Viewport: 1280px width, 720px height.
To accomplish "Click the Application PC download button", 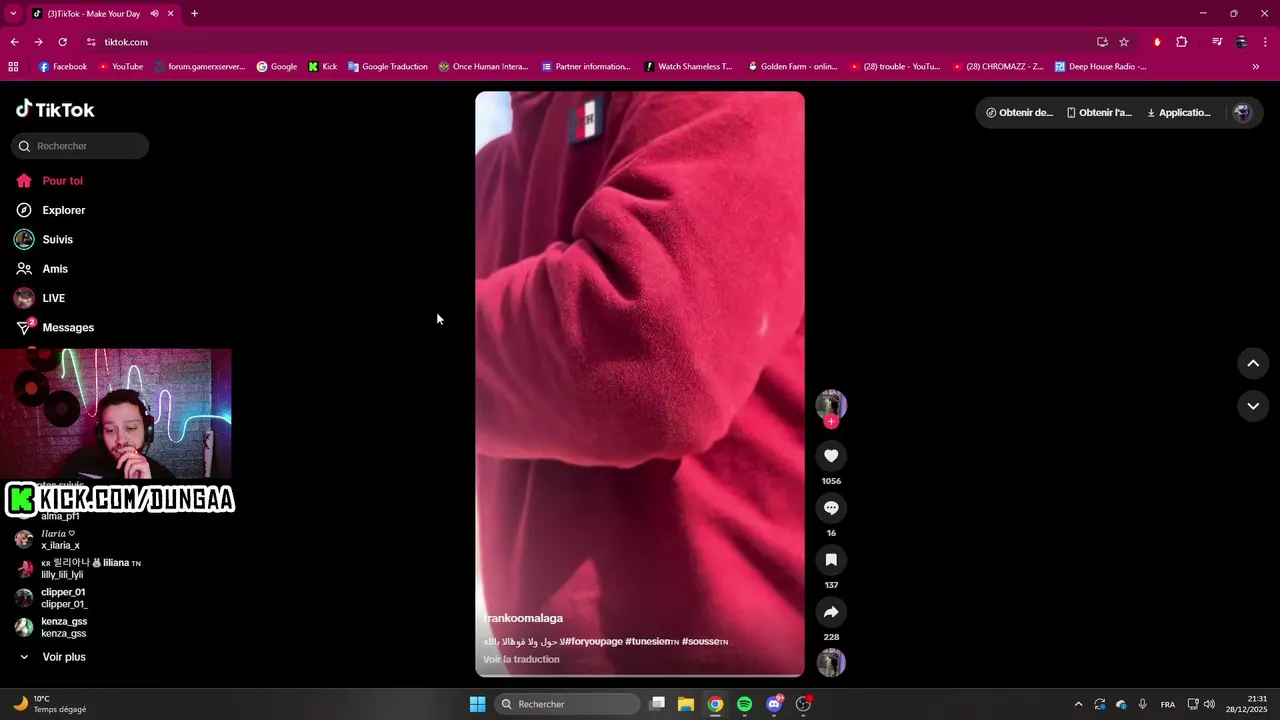I will 1179,113.
